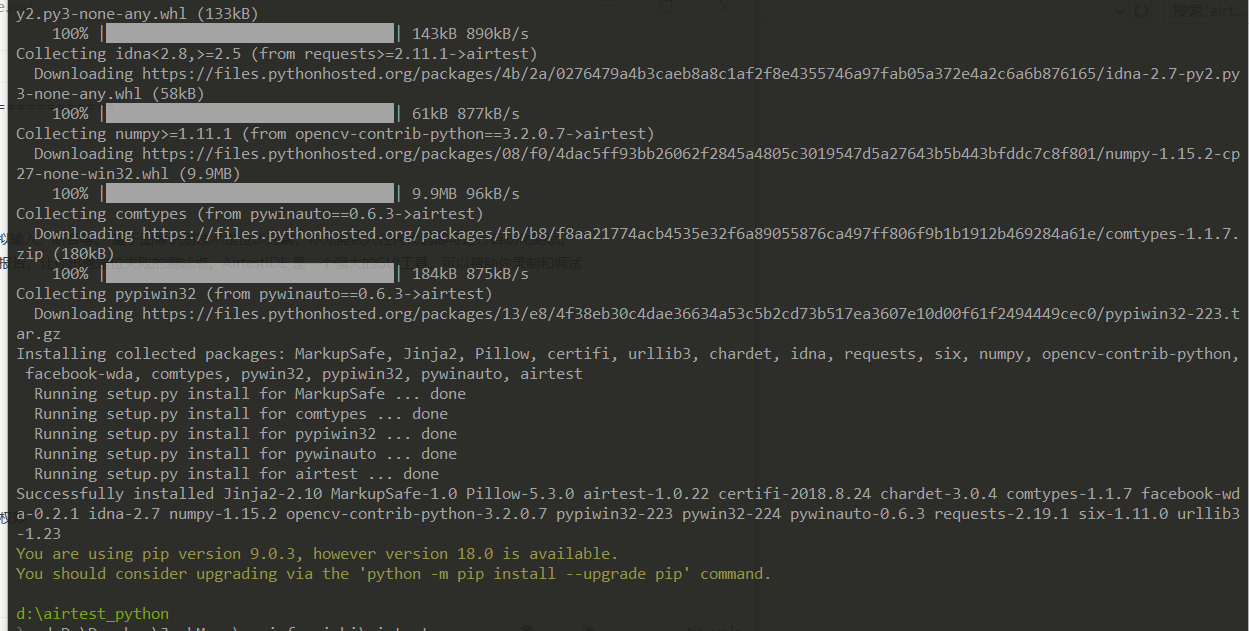Image resolution: width=1249 pixels, height=631 pixels.
Task: Click the refresh icon beside the search box
Action: pyautogui.click(x=1142, y=12)
